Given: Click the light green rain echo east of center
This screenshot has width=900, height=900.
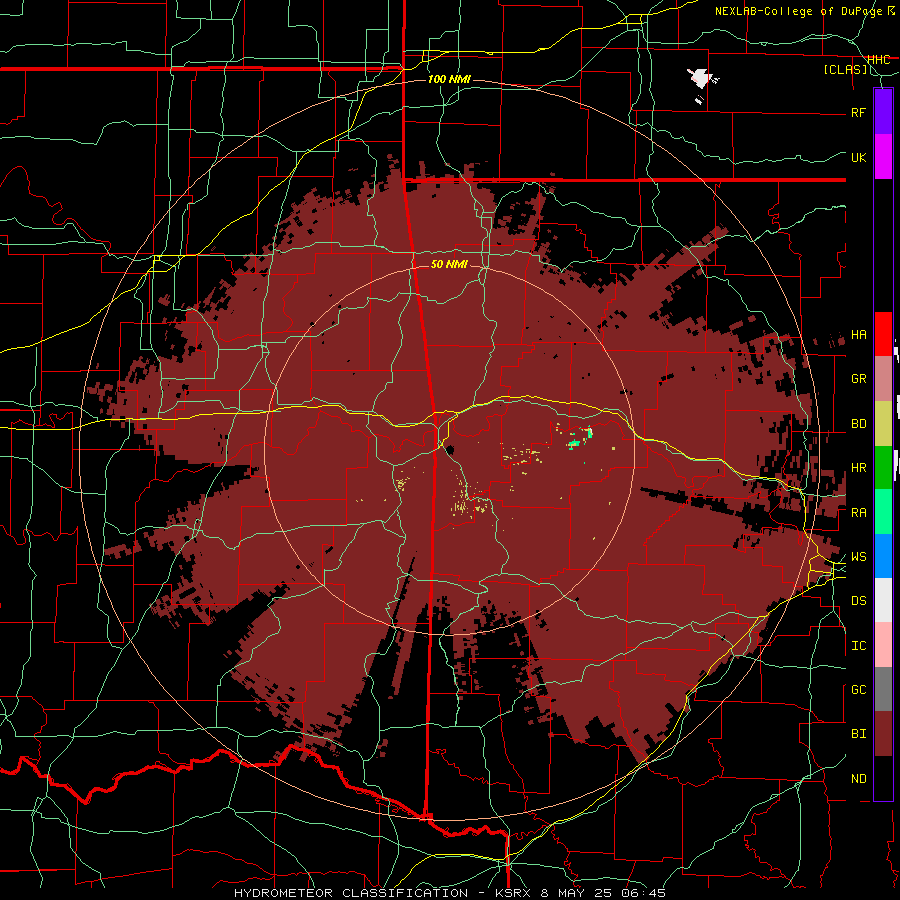Looking at the screenshot, I should pos(575,443).
